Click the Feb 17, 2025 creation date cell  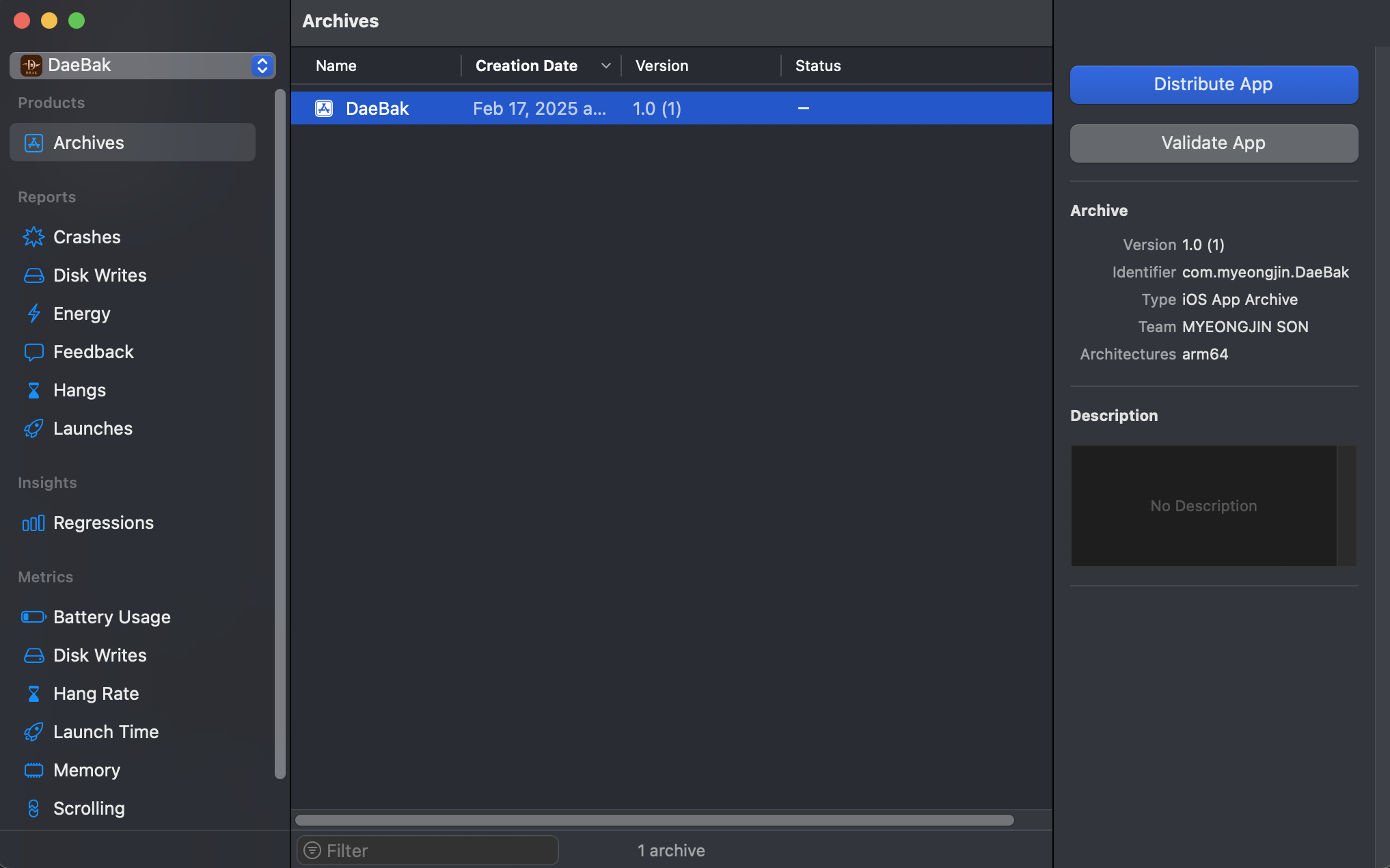coord(540,108)
